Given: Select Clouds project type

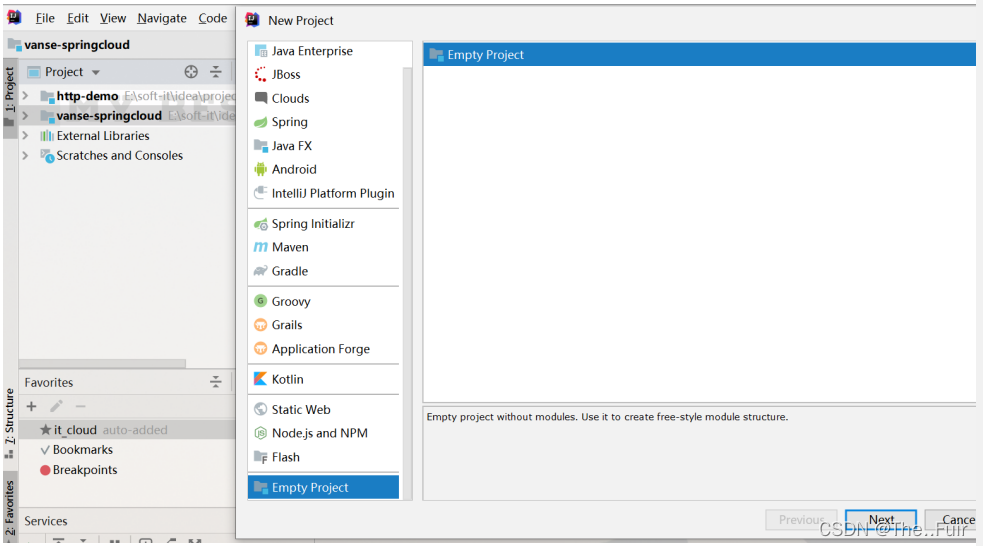Looking at the screenshot, I should coord(323,98).
